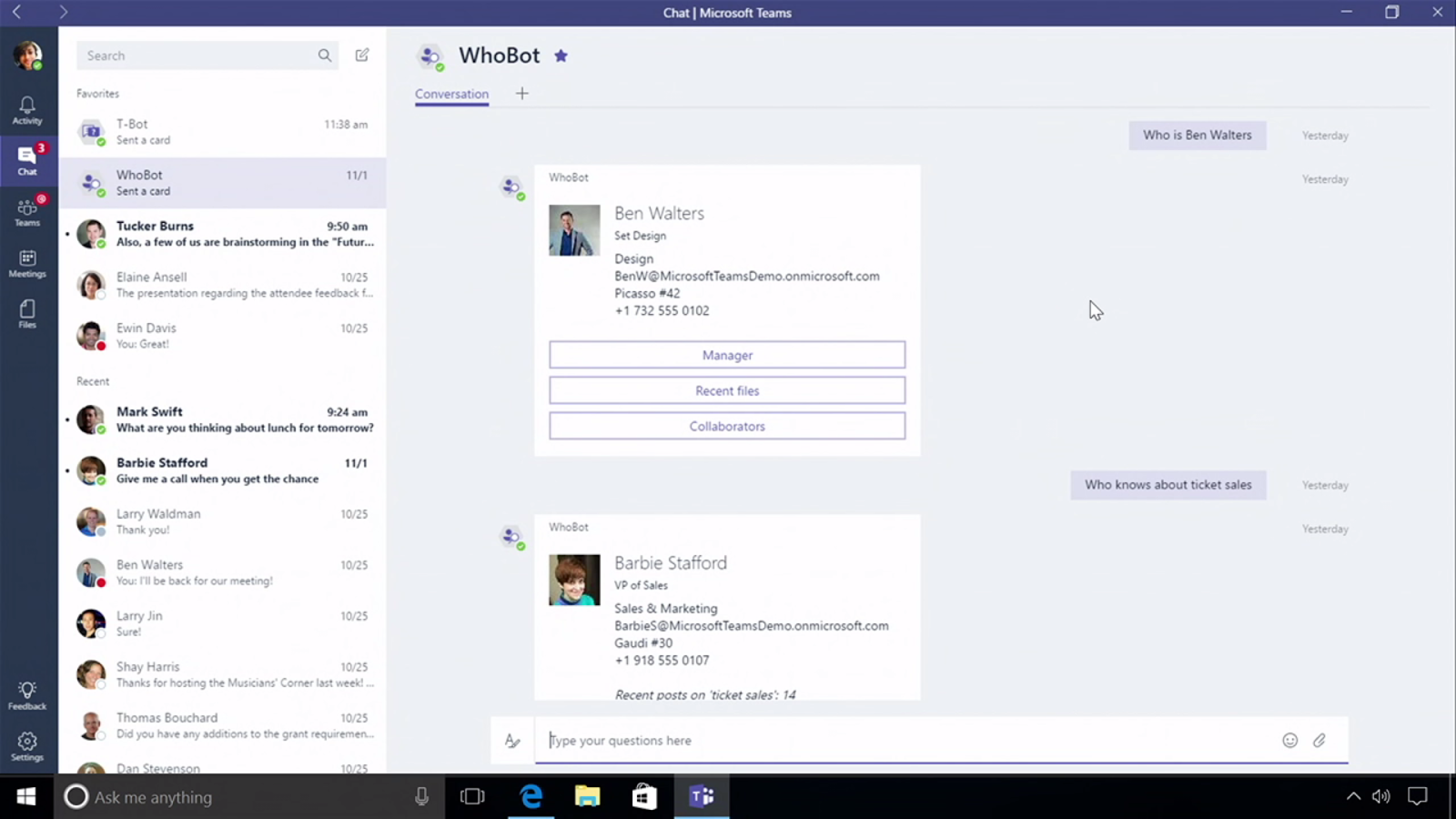Click Ben Walters profile photo in card
Viewport: 1456px width, 819px height.
click(574, 230)
